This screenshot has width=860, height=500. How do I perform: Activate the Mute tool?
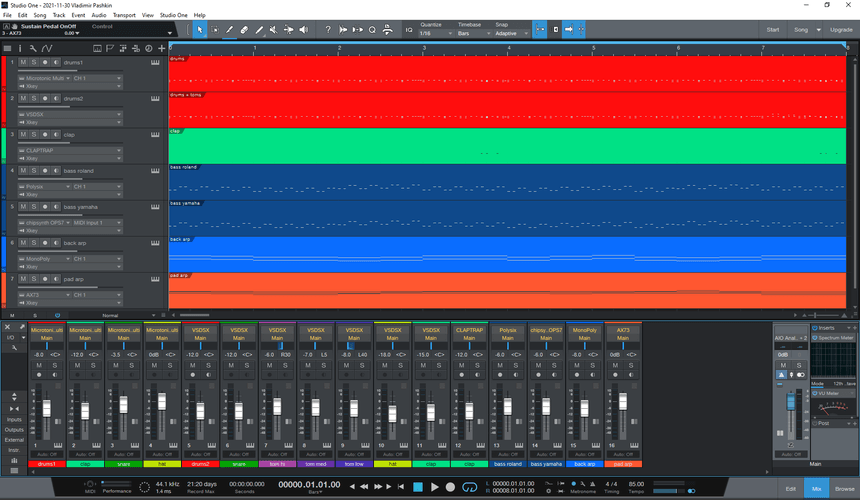click(274, 30)
